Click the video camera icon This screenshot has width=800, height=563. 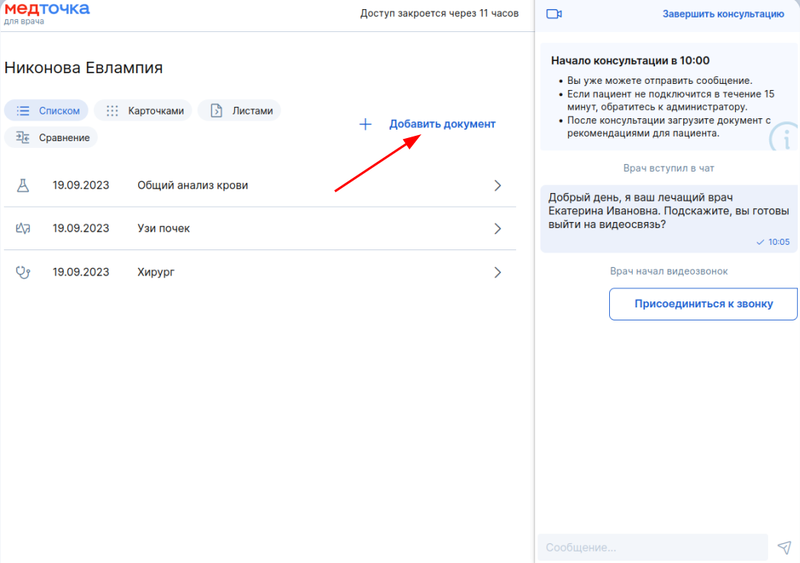[554, 14]
